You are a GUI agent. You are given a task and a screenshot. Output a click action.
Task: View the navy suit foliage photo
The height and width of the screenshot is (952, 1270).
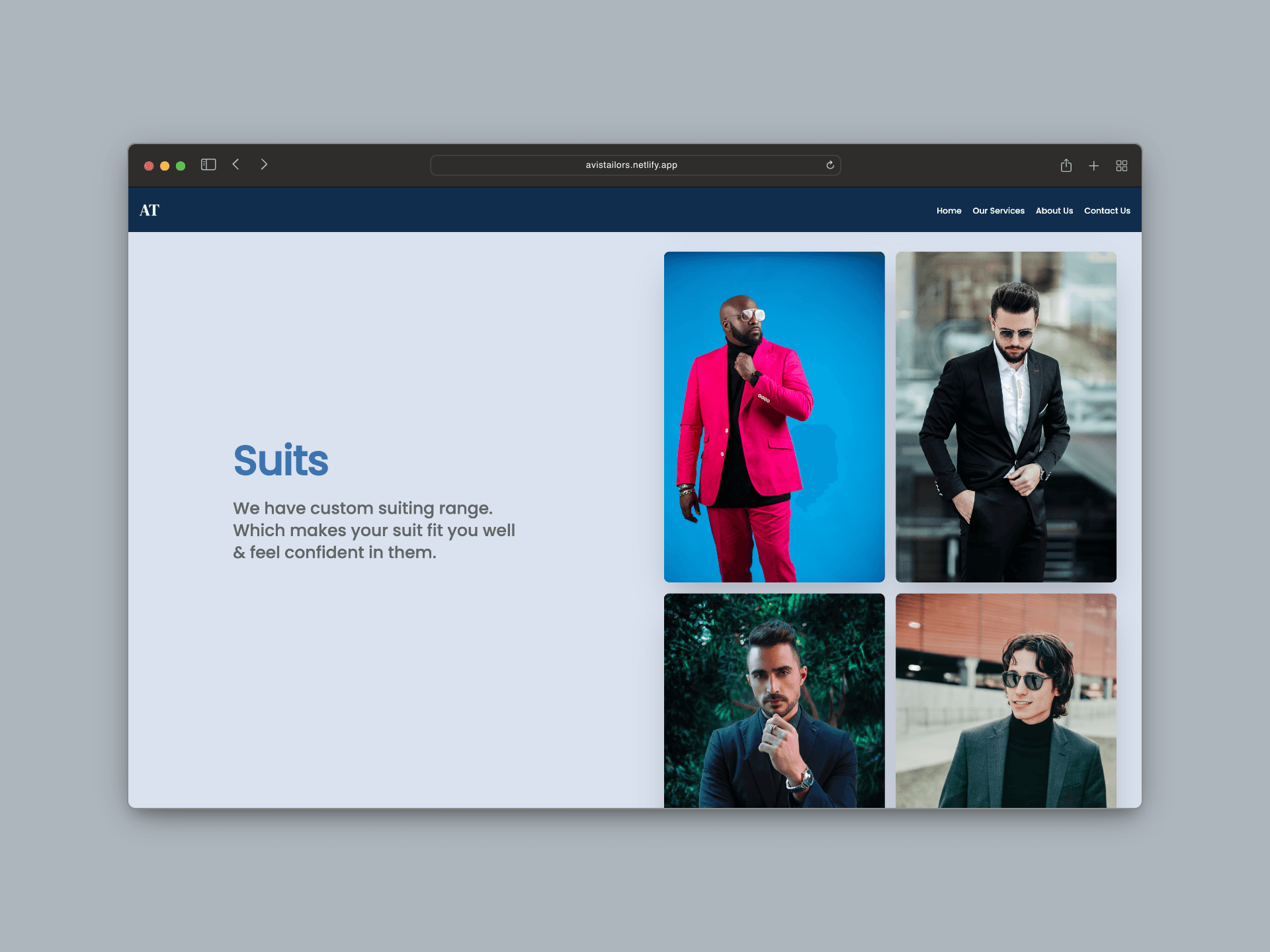click(774, 700)
